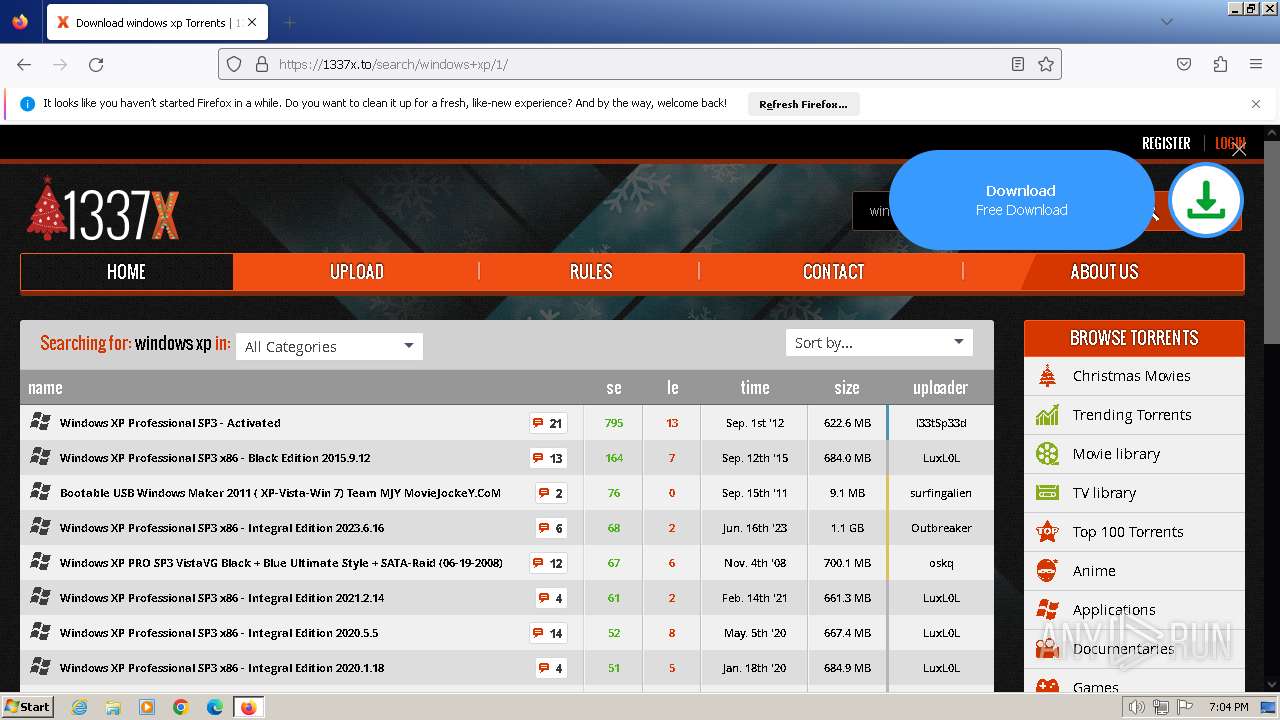Sort by the time column header
1280x720 pixels.
pos(755,388)
